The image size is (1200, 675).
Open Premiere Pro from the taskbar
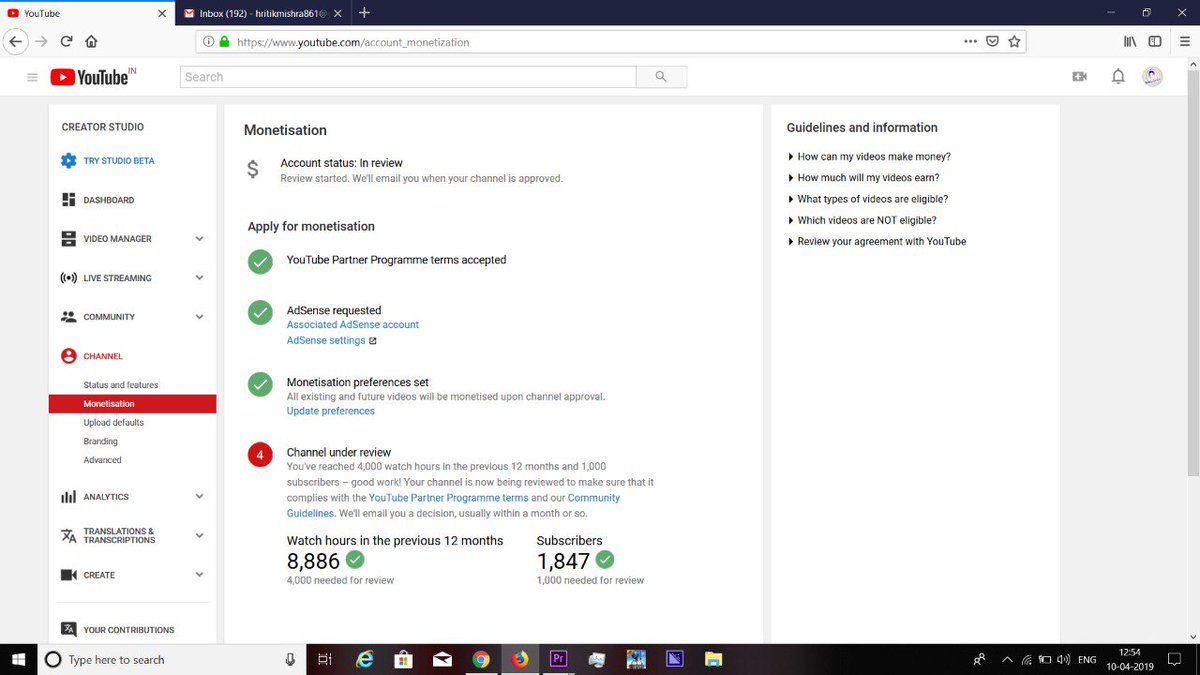[x=558, y=659]
